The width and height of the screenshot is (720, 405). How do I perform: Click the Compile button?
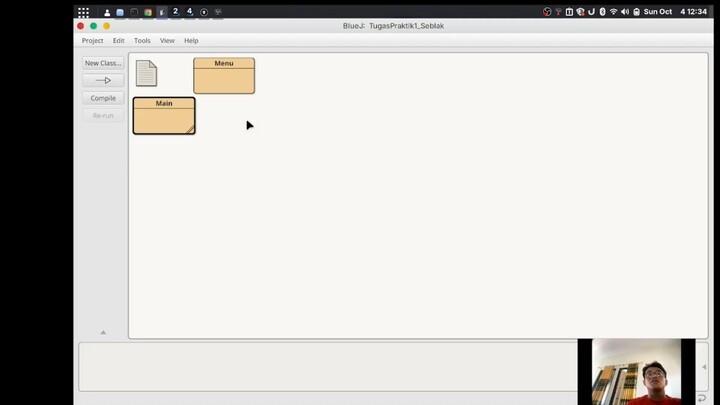[x=103, y=98]
